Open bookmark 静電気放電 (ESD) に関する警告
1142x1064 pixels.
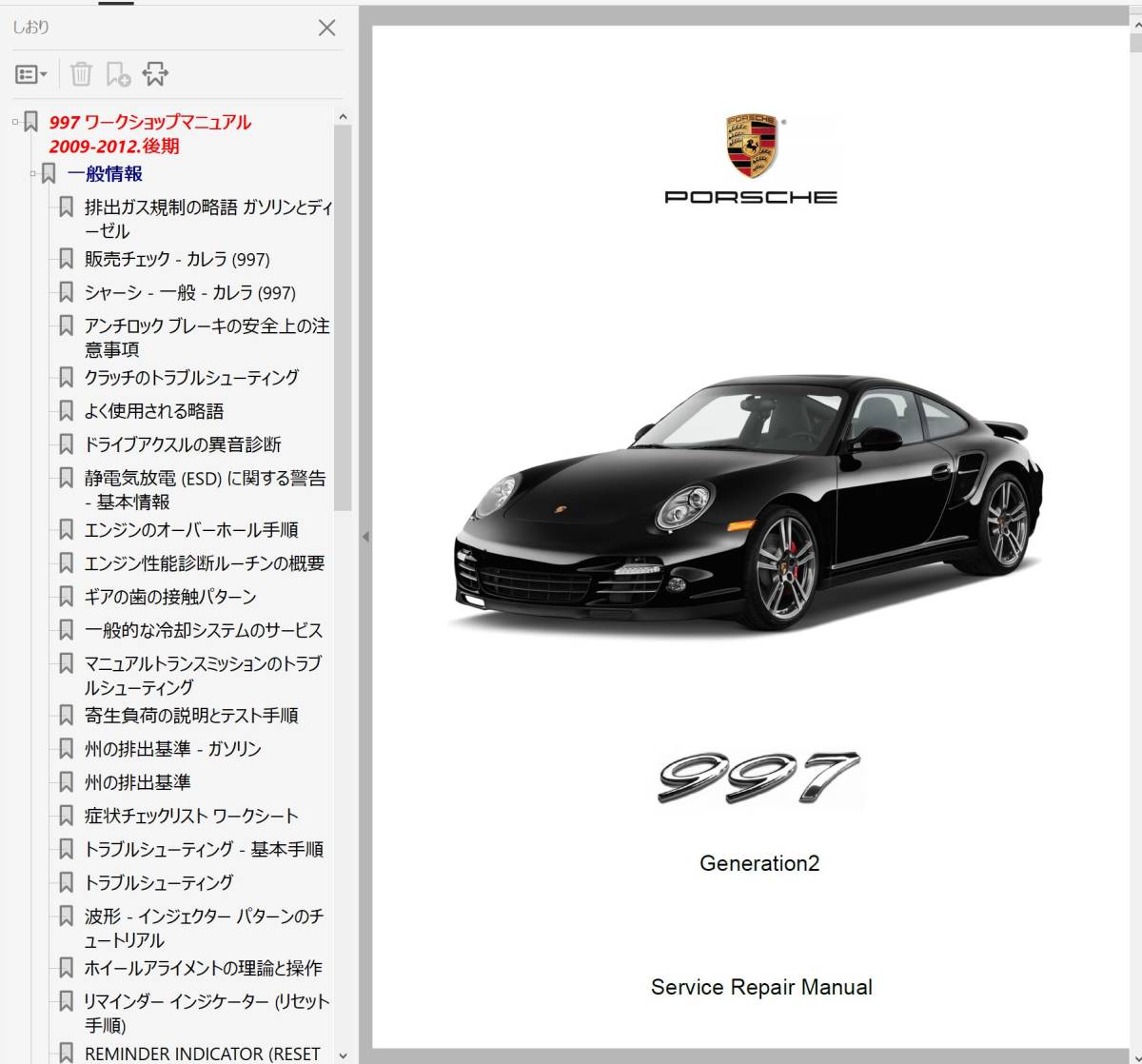pos(206,489)
